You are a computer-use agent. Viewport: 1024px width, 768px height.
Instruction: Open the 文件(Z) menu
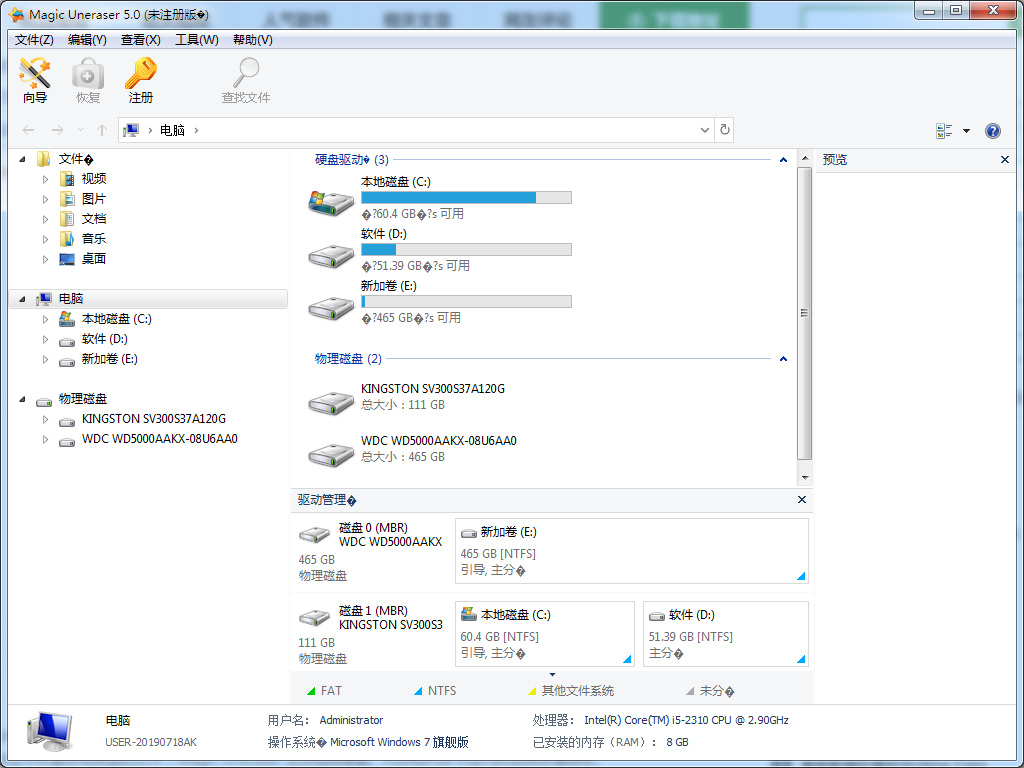point(34,40)
